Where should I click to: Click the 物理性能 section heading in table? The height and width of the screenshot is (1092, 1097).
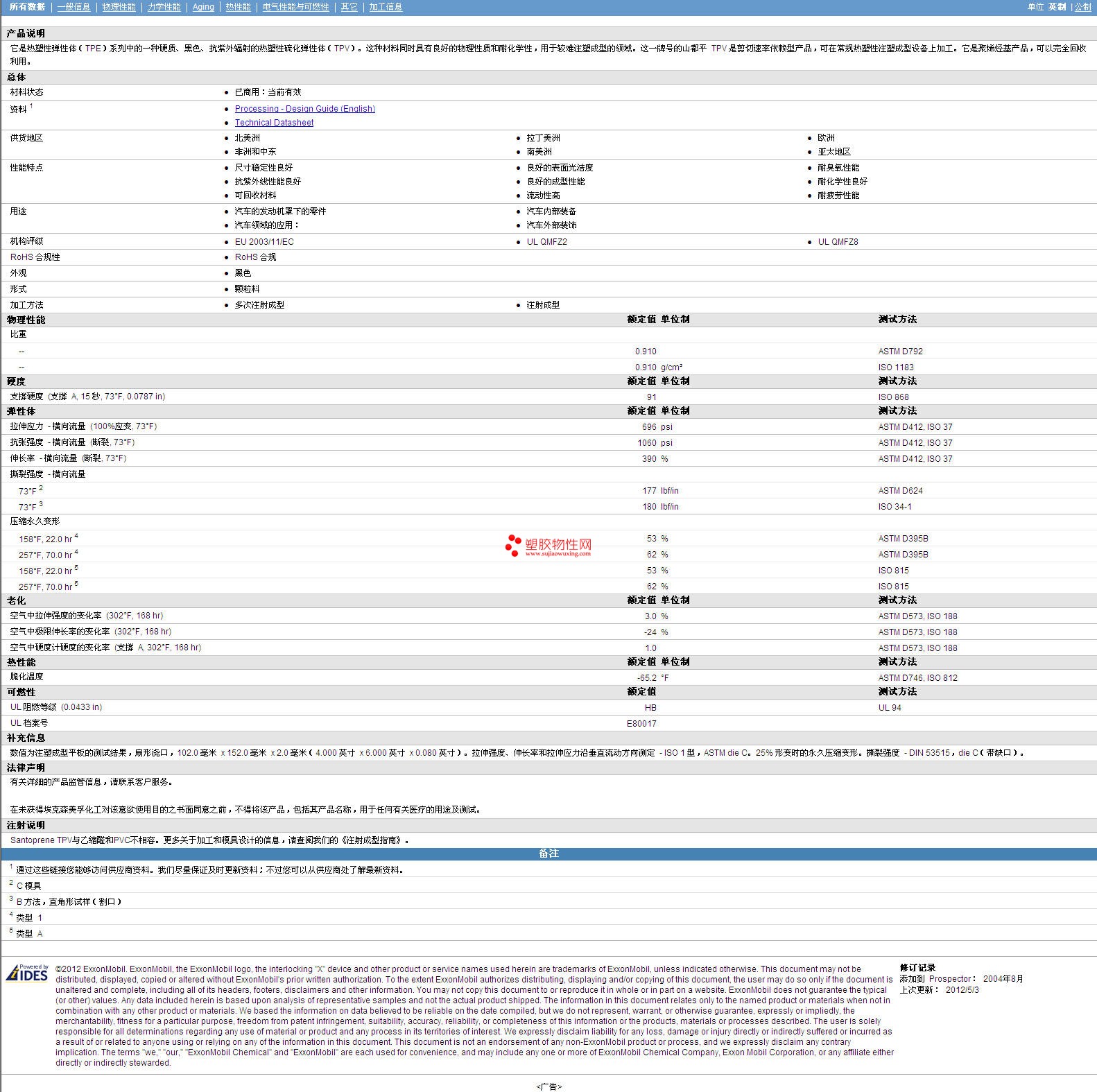pyautogui.click(x=26, y=320)
